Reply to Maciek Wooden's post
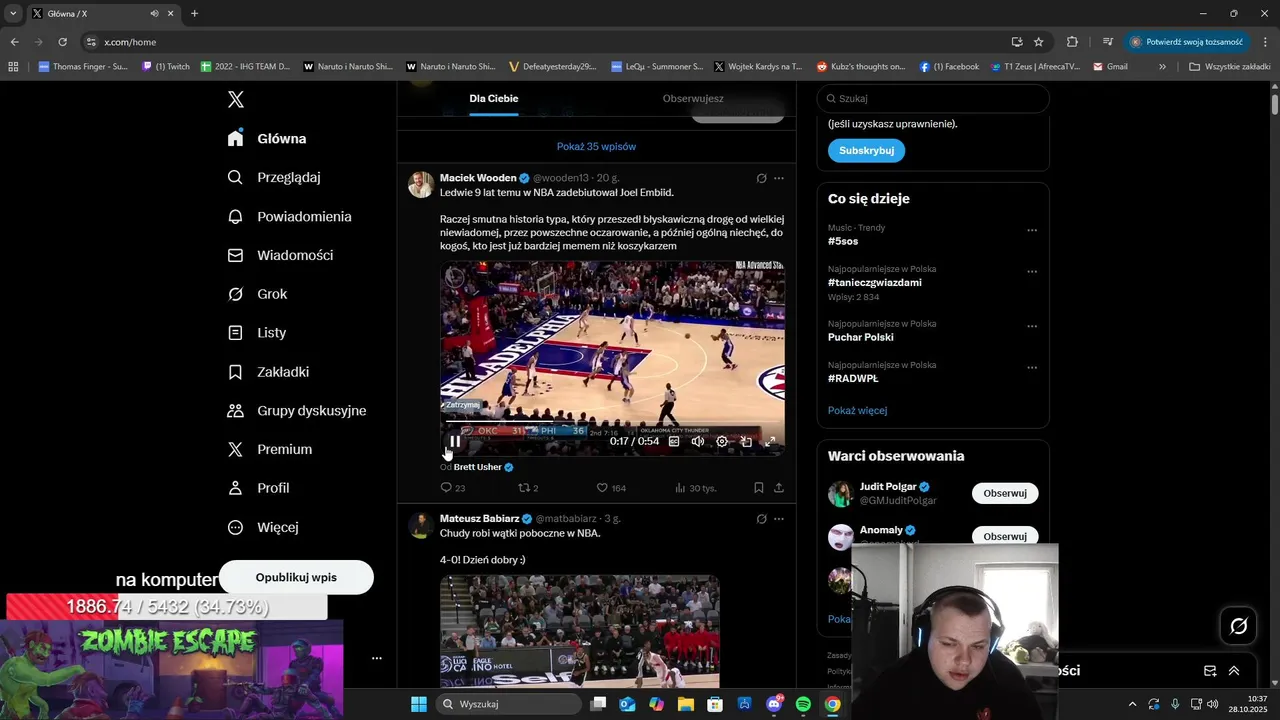The width and height of the screenshot is (1280, 720). click(x=453, y=488)
